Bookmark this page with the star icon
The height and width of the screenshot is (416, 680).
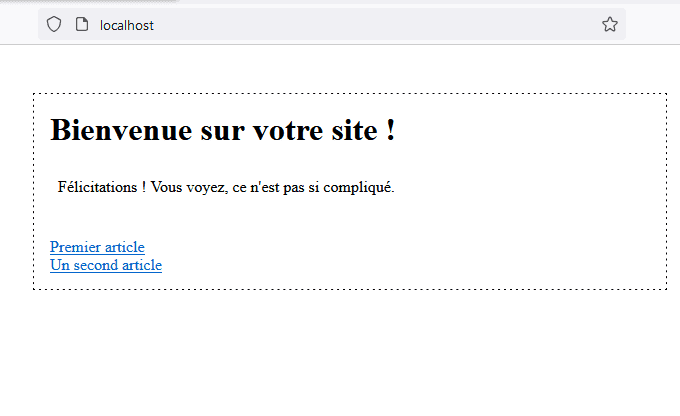click(x=610, y=25)
